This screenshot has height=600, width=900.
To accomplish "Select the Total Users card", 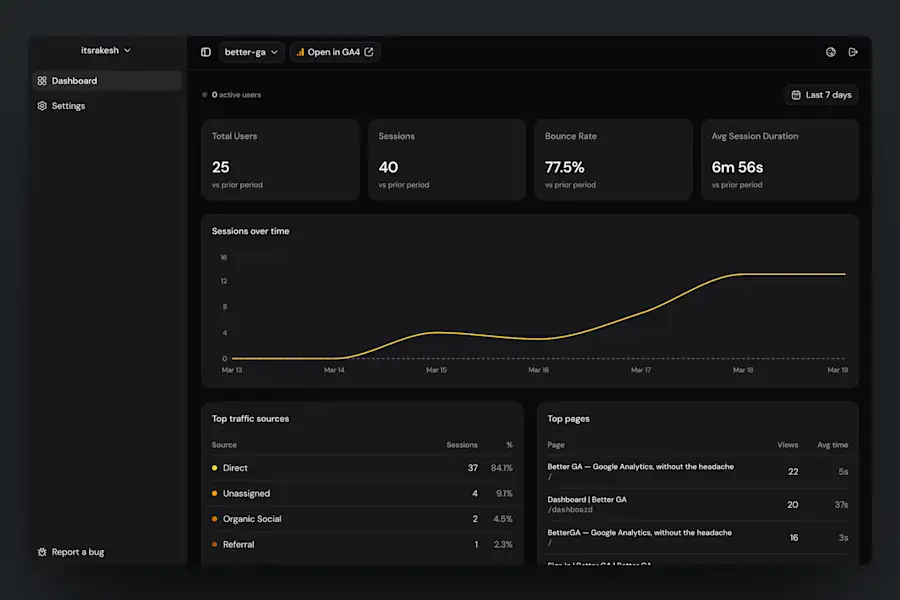I will 280,160.
